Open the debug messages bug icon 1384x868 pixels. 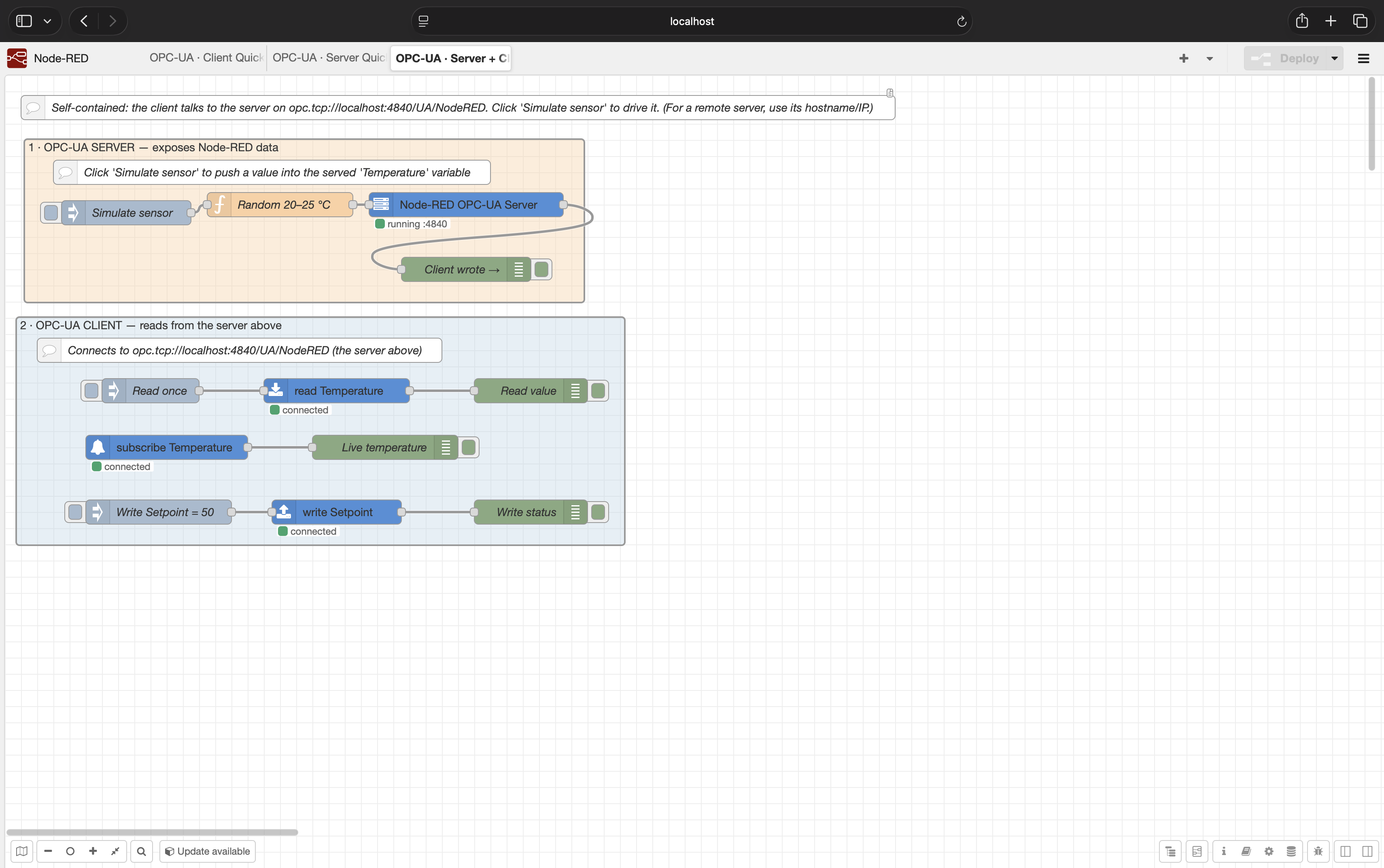click(1318, 851)
